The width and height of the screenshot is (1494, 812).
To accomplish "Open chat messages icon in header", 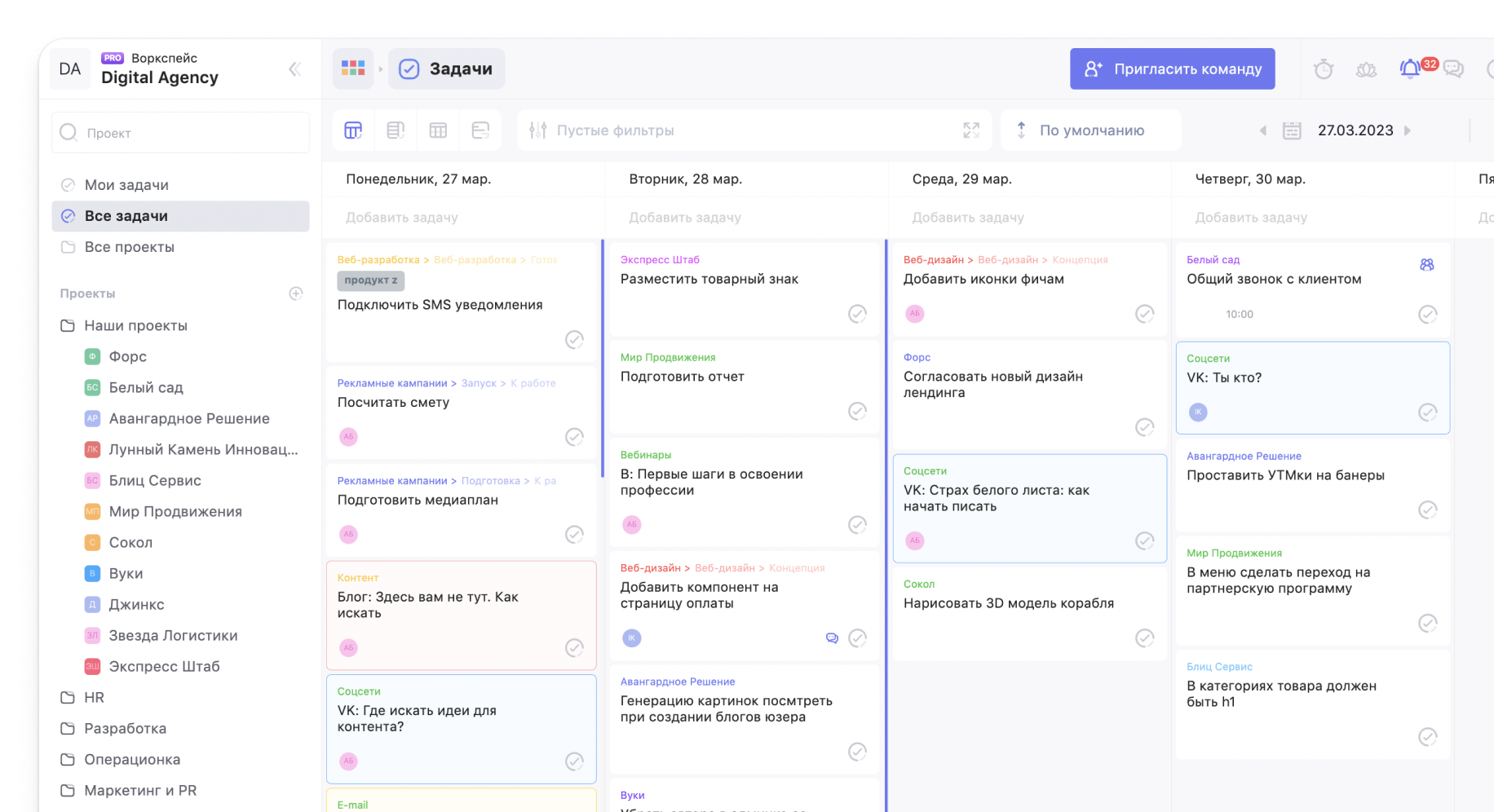I will 1453,69.
